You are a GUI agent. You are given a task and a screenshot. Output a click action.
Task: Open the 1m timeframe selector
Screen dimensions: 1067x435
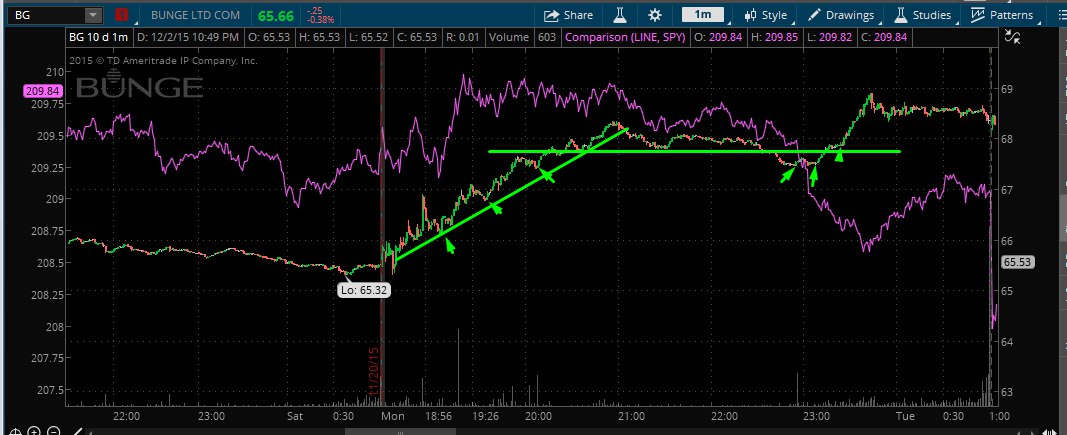[x=703, y=14]
